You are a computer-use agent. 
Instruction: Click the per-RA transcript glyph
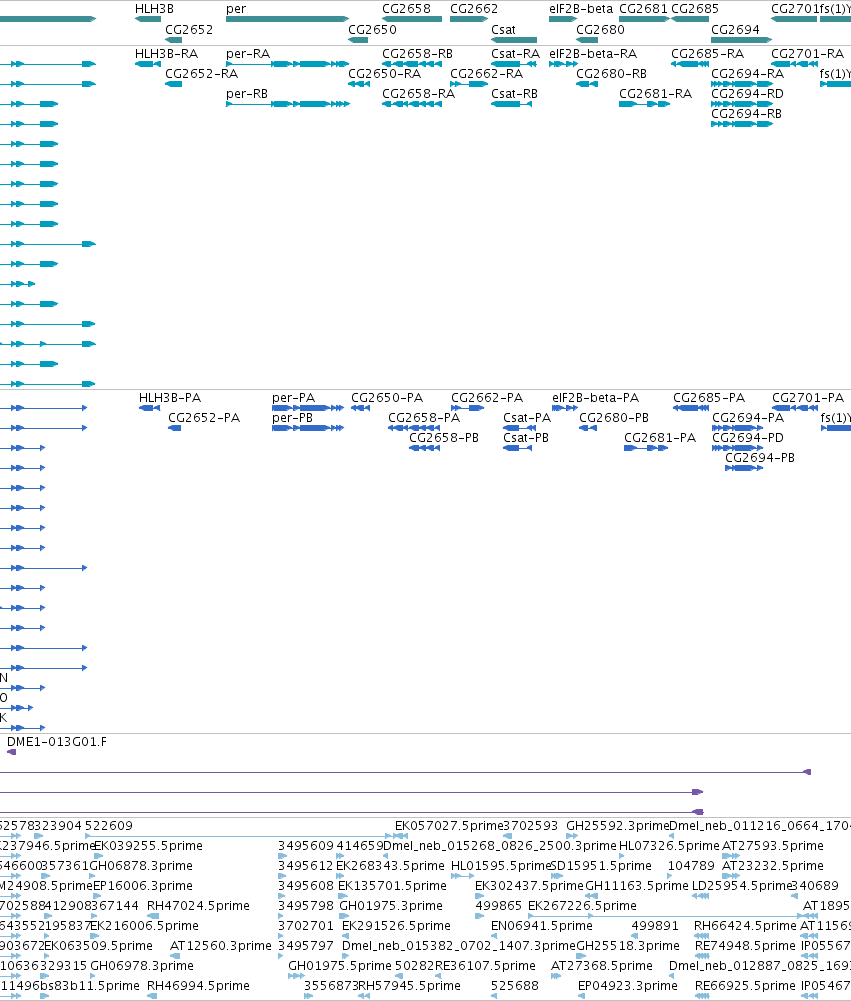coord(287,64)
